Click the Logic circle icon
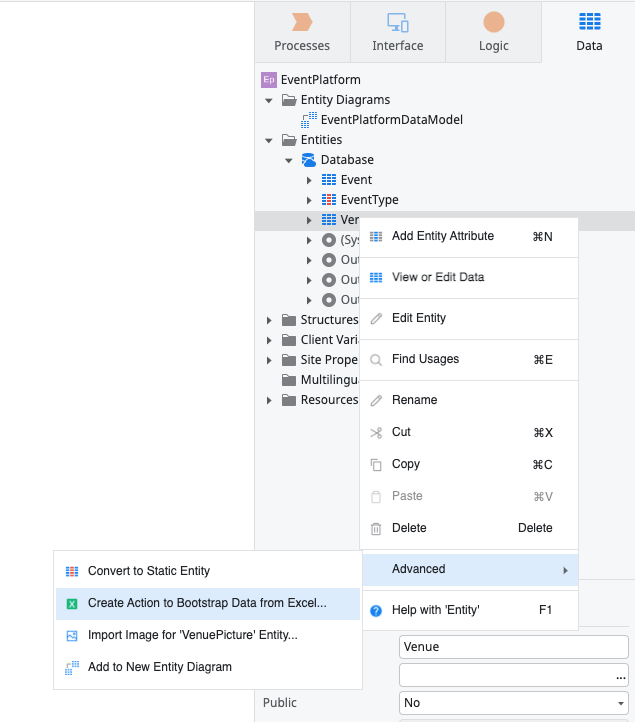Screen dimensions: 635x722 coord(494,22)
